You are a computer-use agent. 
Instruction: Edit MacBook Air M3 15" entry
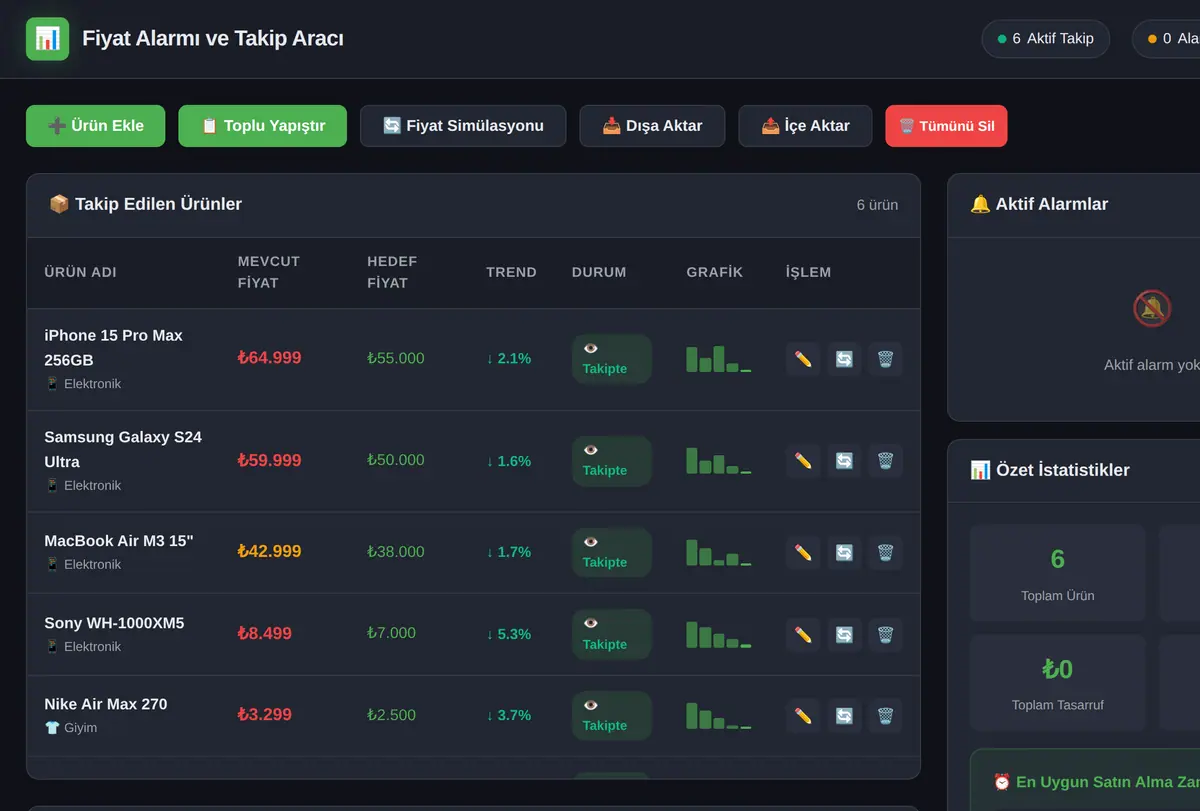click(803, 552)
